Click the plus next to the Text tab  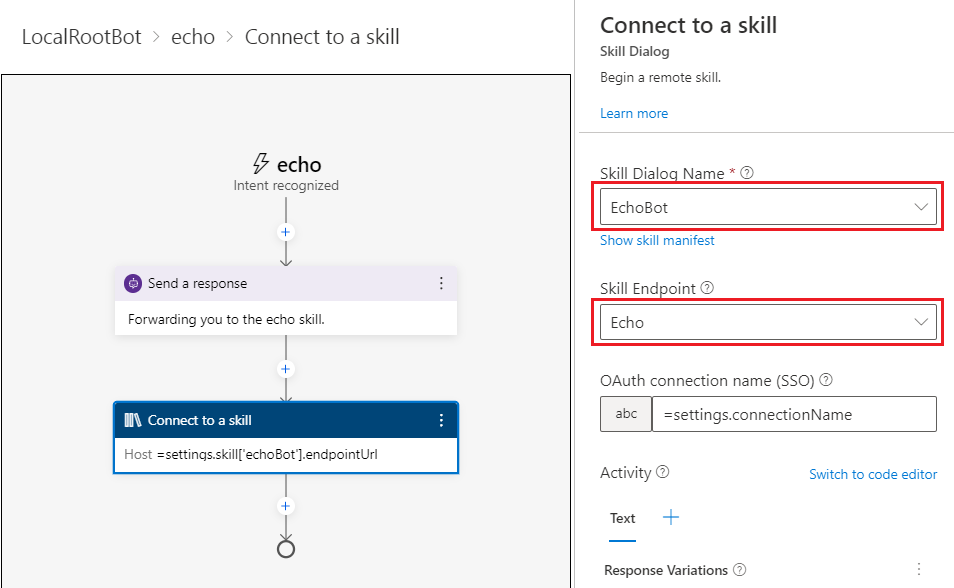[x=670, y=517]
